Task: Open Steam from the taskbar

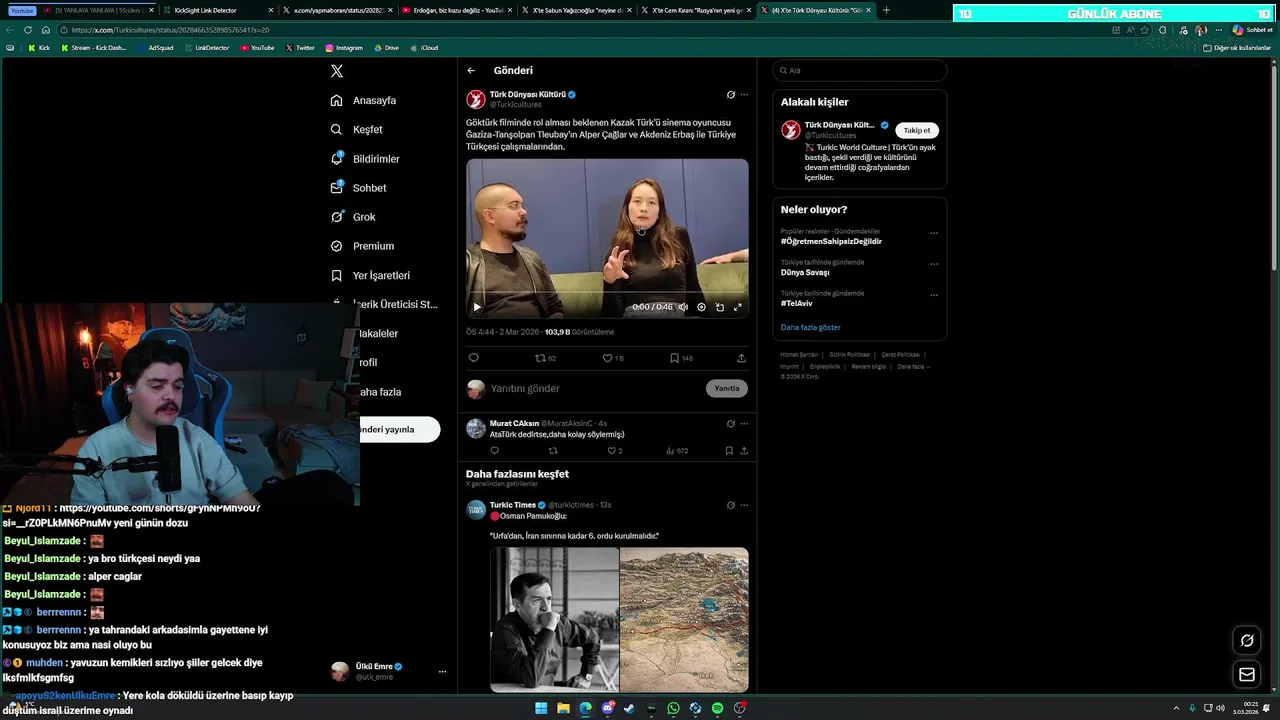Action: click(629, 708)
